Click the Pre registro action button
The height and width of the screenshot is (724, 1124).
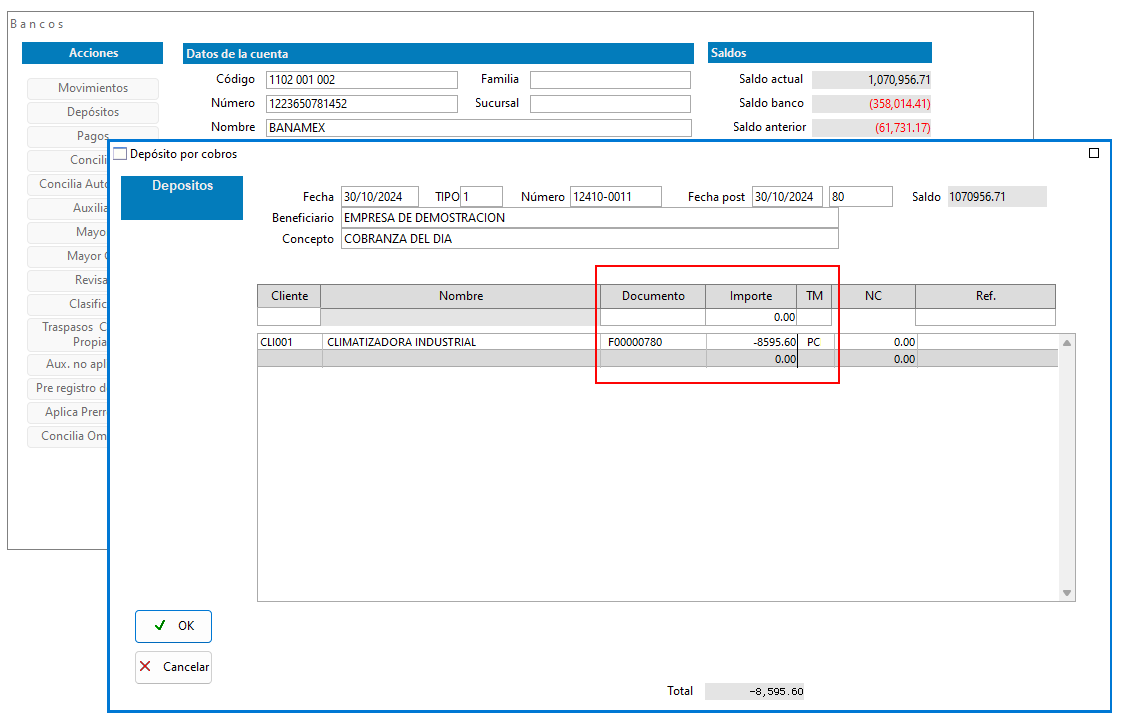point(69,388)
